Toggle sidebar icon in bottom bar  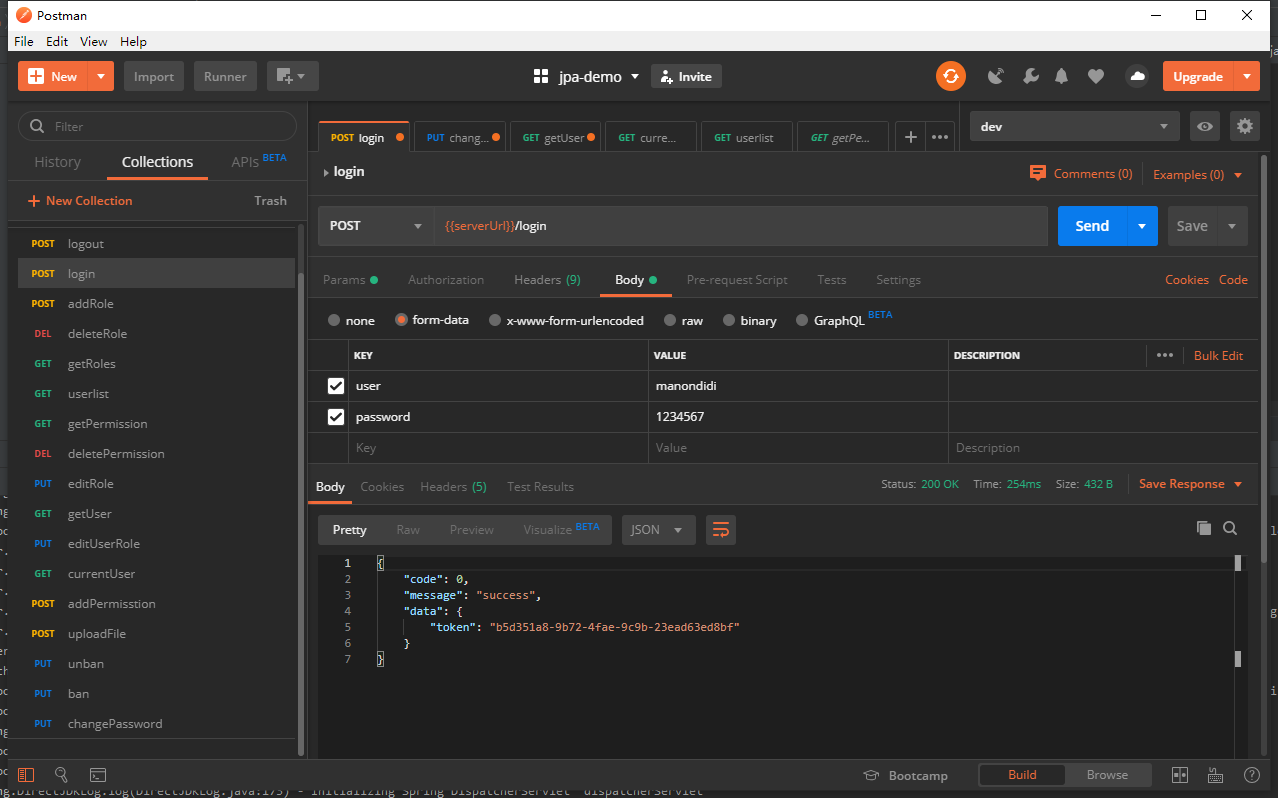pyautogui.click(x=26, y=775)
